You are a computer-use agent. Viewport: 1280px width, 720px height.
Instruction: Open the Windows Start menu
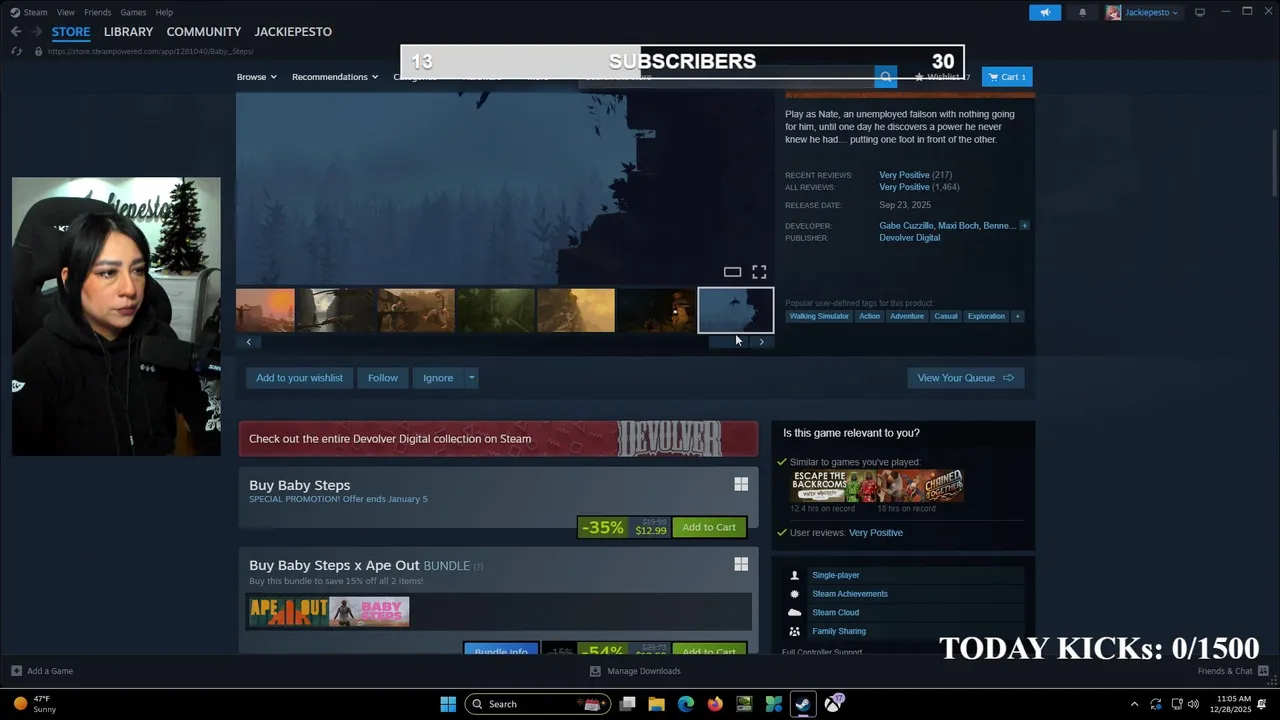pos(448,704)
